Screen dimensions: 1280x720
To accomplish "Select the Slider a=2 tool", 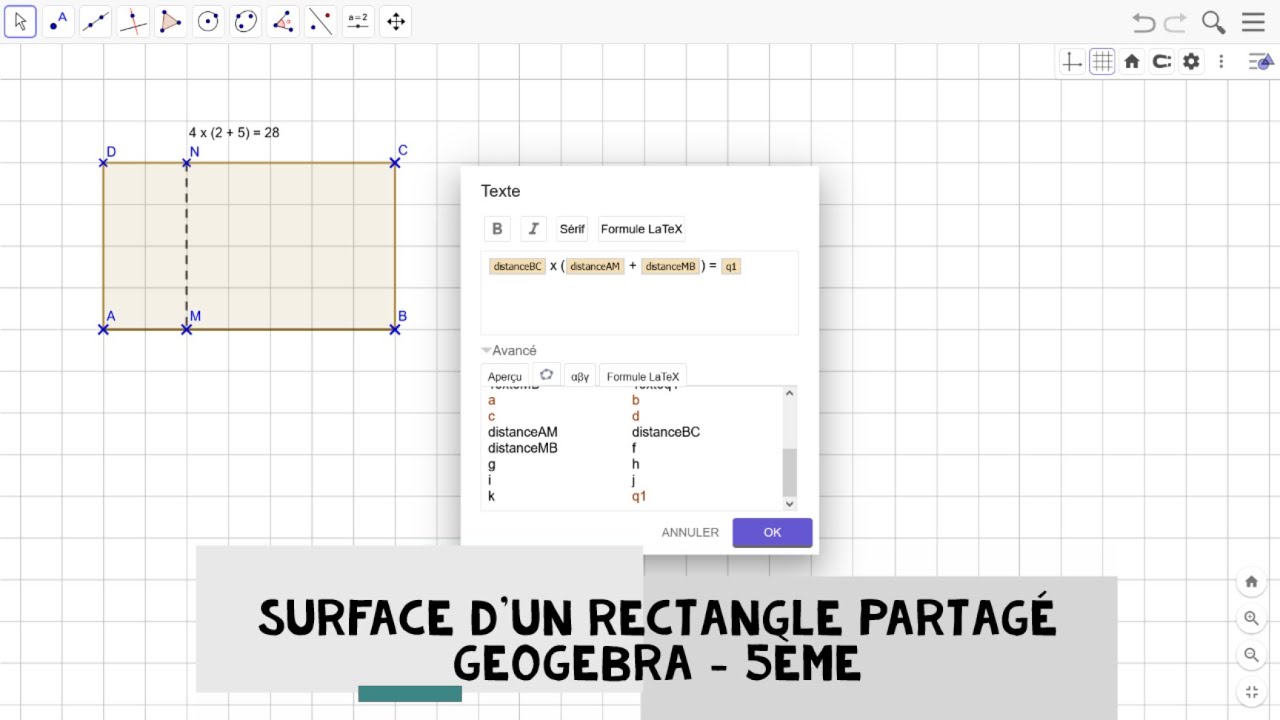I will coord(358,21).
